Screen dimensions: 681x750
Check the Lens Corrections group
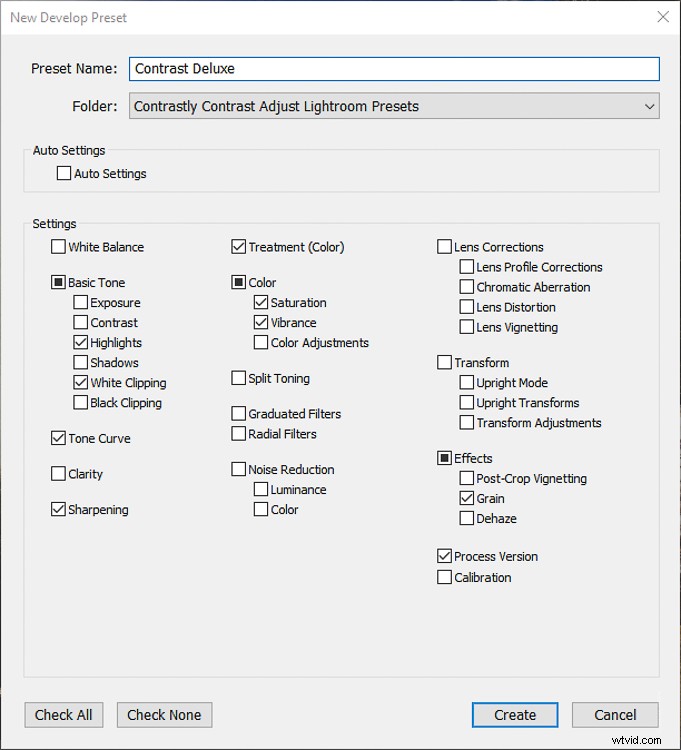click(x=444, y=247)
